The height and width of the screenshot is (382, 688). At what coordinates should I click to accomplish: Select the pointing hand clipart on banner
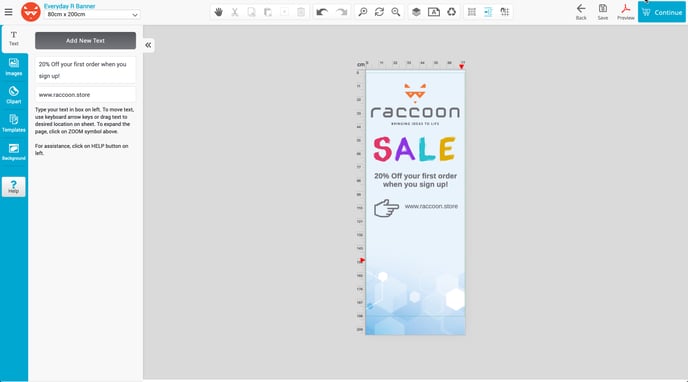pos(386,208)
